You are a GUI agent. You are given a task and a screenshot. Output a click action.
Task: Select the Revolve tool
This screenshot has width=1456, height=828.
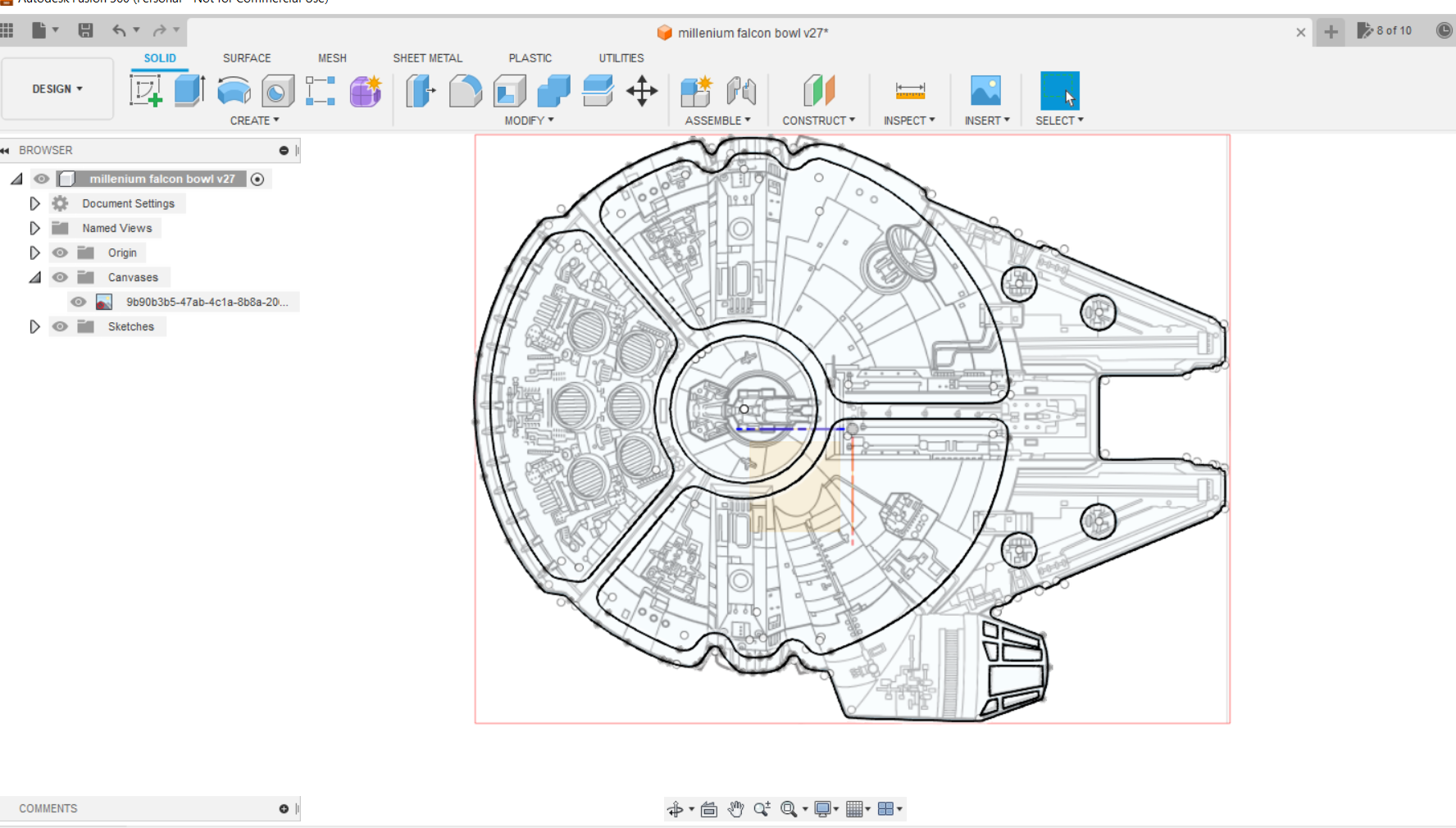(234, 90)
